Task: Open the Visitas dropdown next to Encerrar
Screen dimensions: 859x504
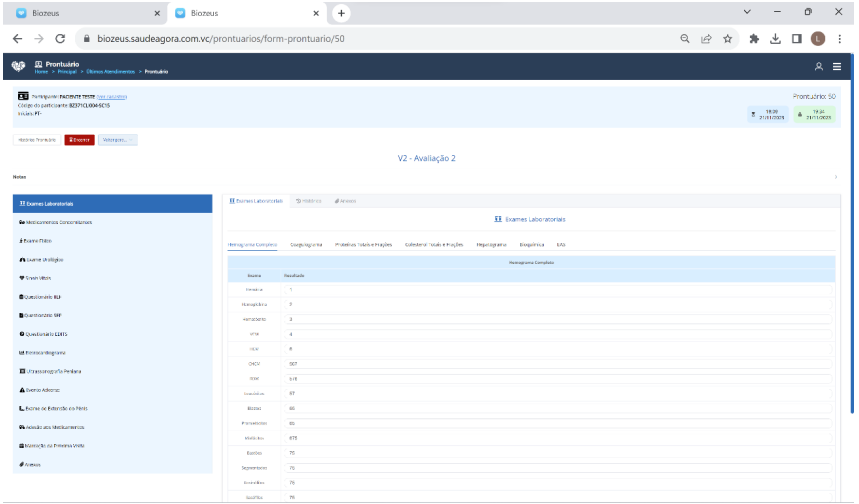Action: coord(117,139)
